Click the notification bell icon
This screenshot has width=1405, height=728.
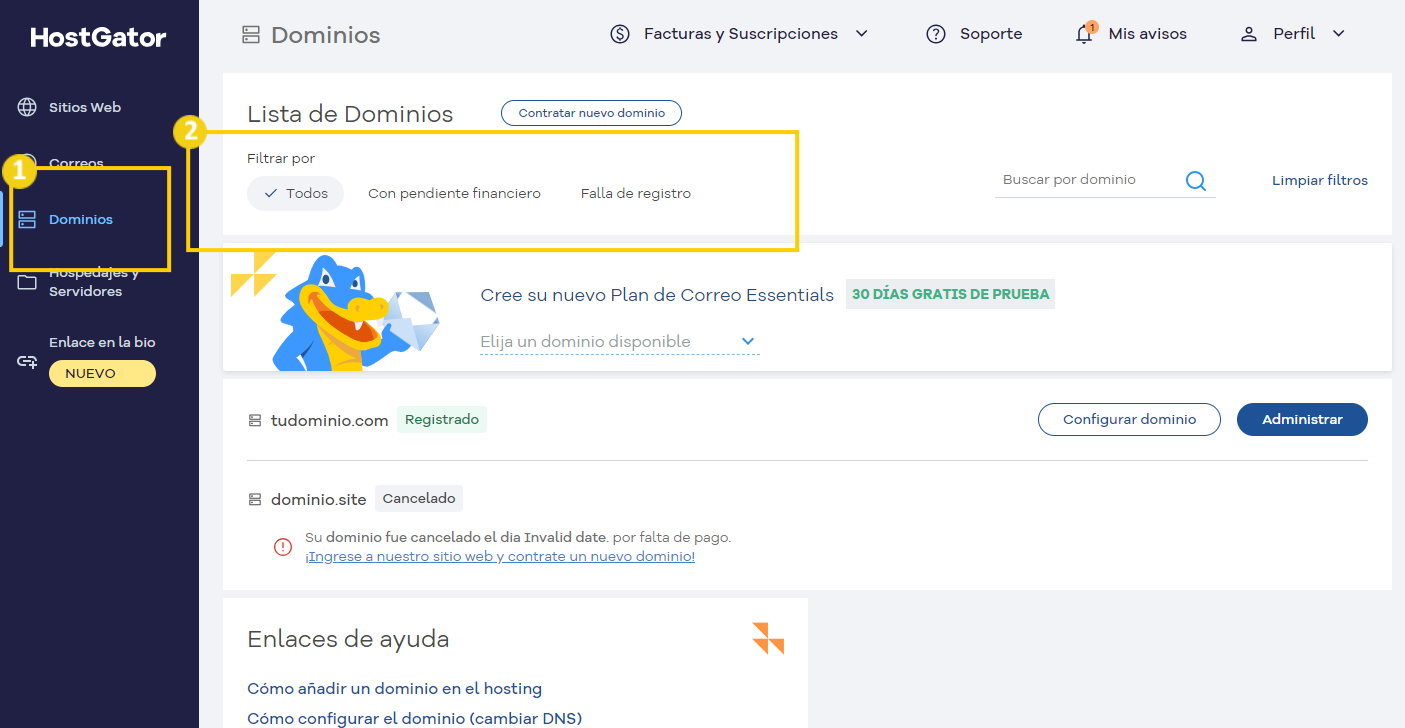pos(1084,34)
